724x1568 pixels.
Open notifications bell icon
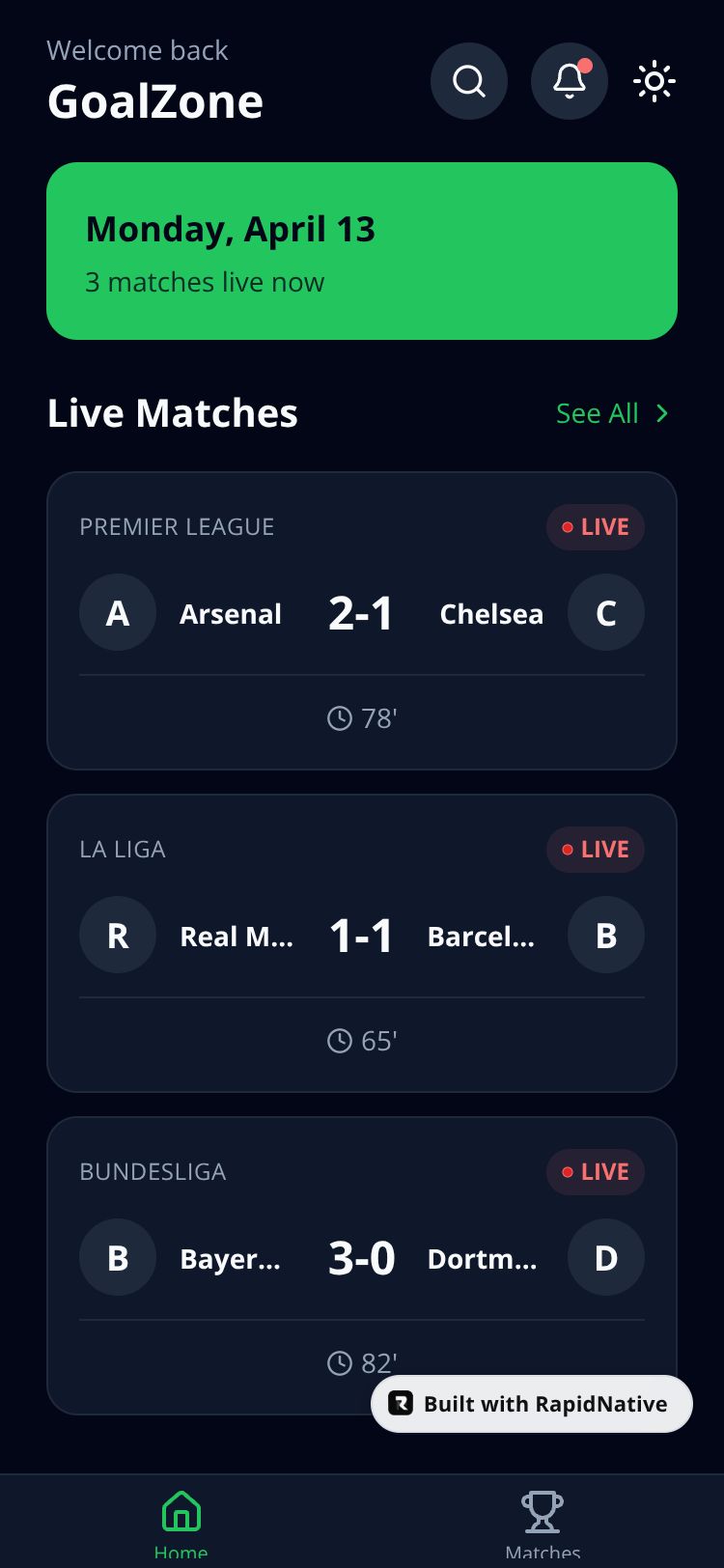[x=570, y=81]
